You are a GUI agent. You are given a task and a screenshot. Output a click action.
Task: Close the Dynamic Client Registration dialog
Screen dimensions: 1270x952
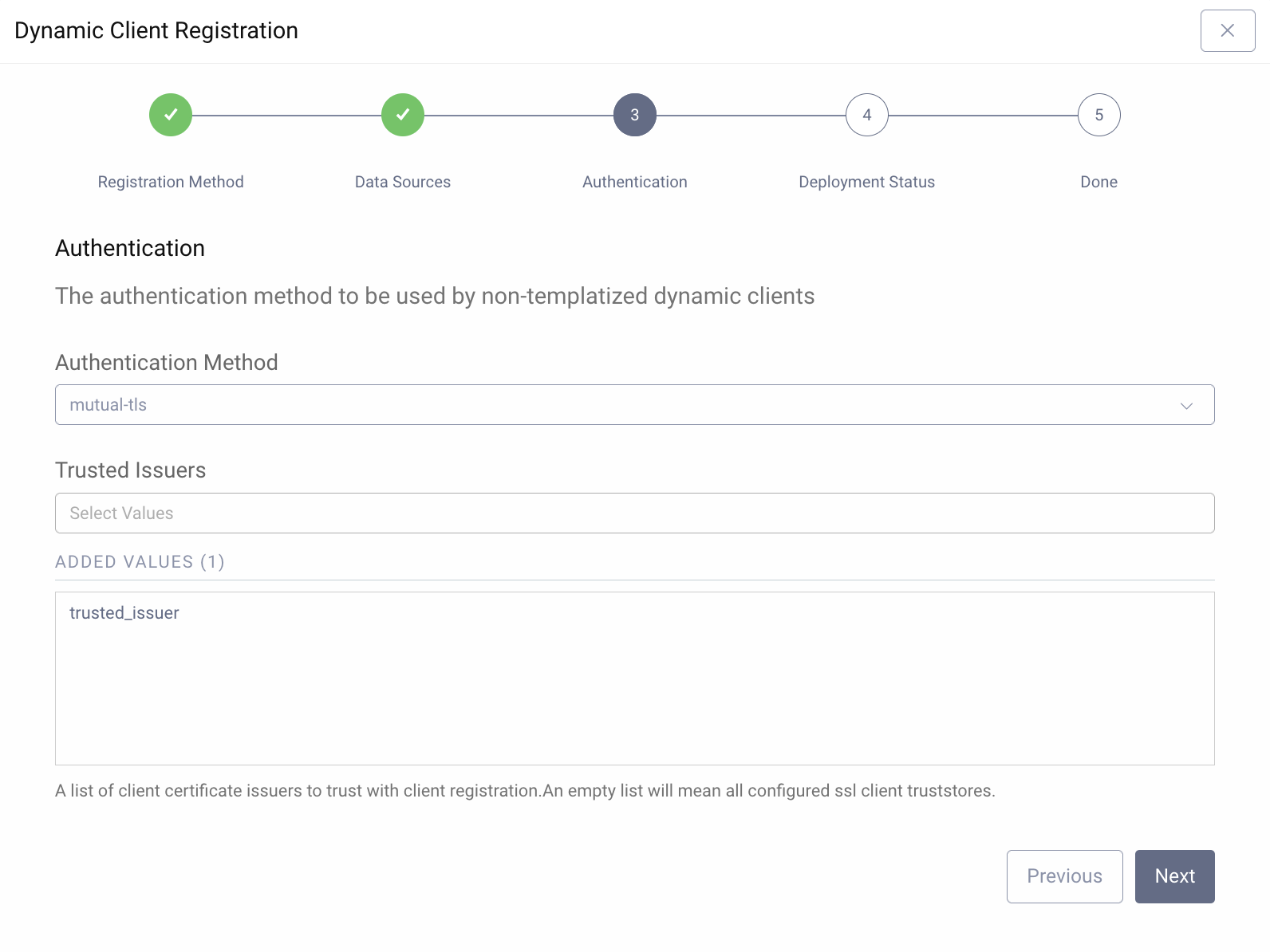point(1228,30)
